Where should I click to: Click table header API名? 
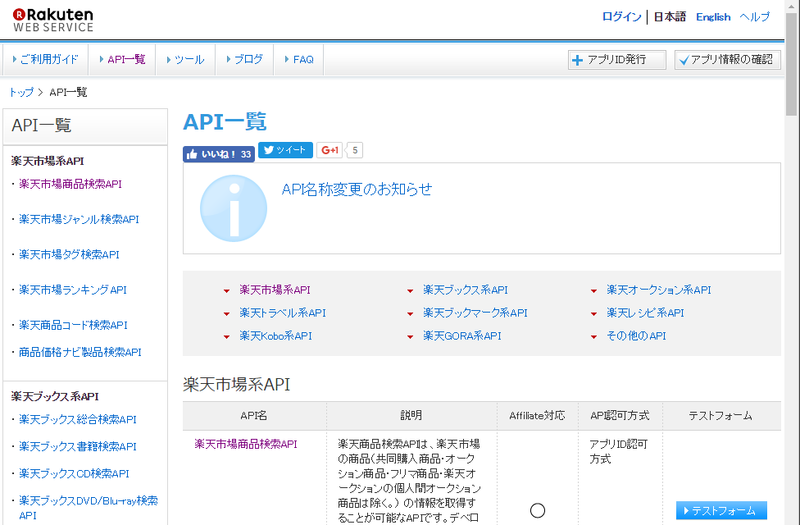254,416
